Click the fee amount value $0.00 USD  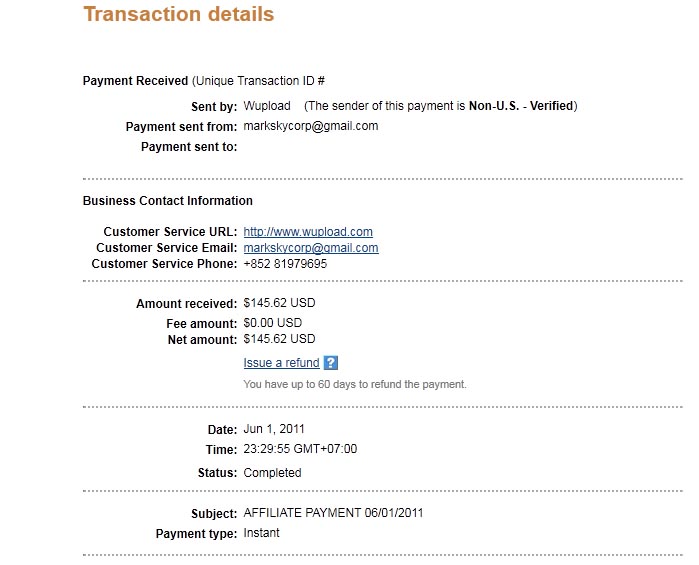[x=272, y=323]
